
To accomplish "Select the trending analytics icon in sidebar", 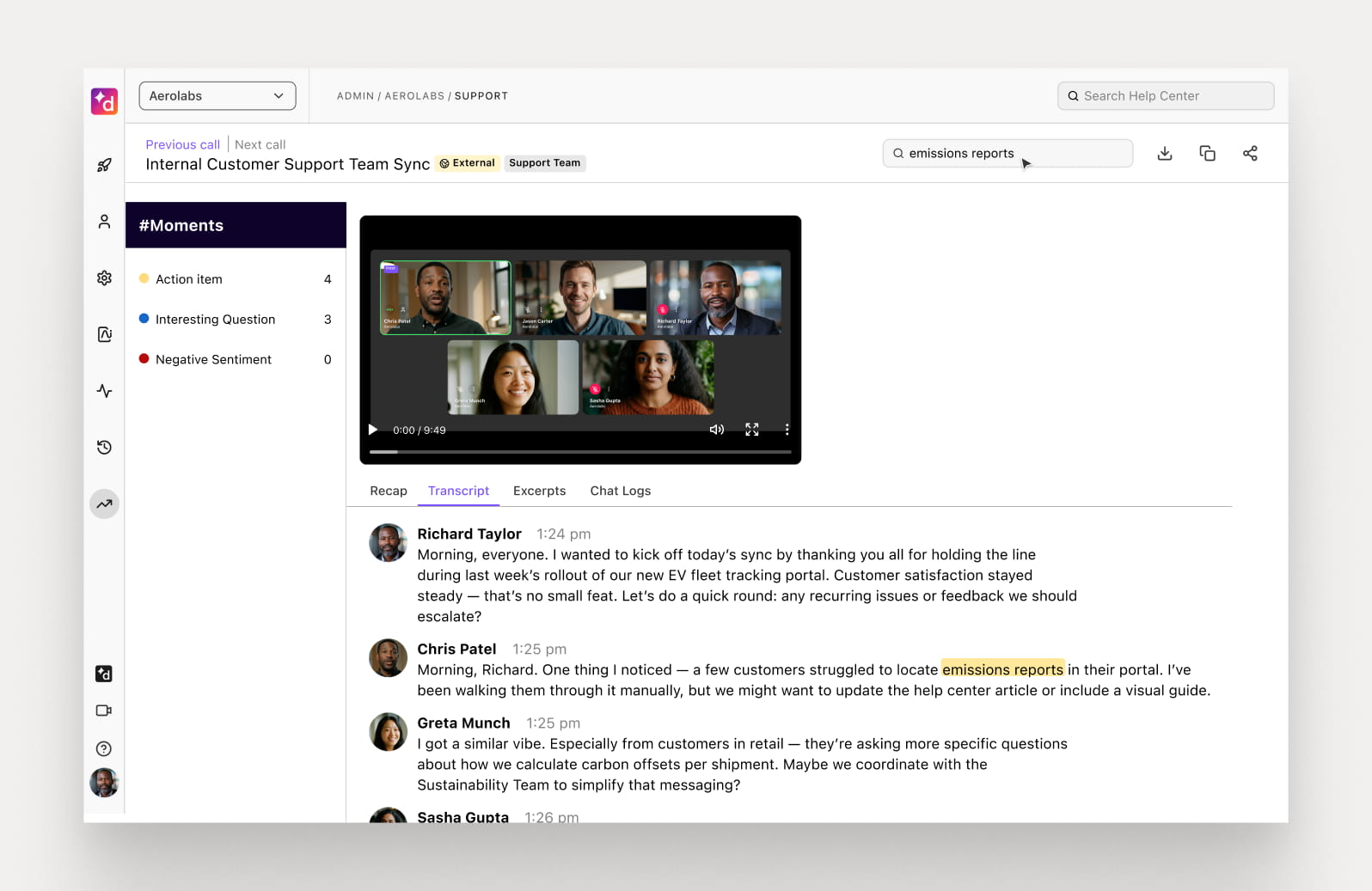I will (x=104, y=503).
